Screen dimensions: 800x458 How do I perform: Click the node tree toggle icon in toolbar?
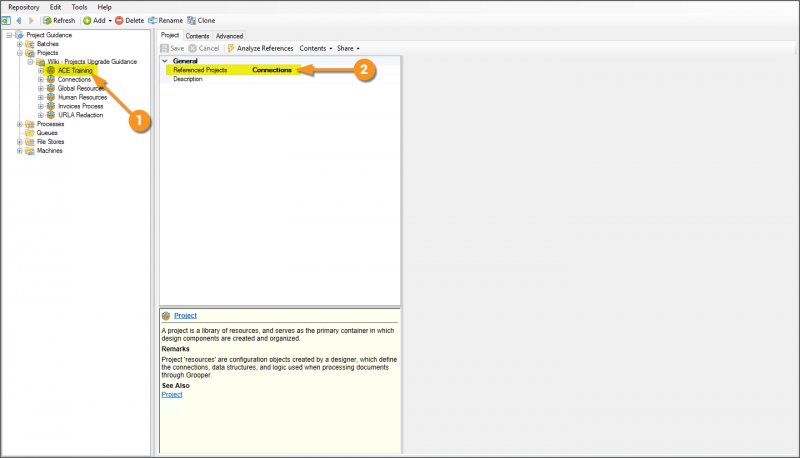click(6, 20)
